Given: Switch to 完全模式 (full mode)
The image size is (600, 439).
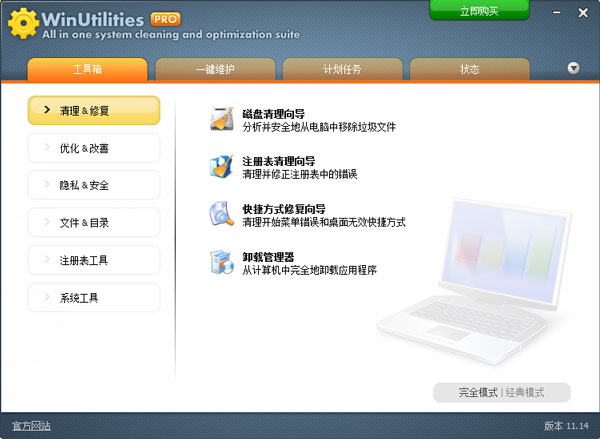Looking at the screenshot, I should [x=478, y=392].
